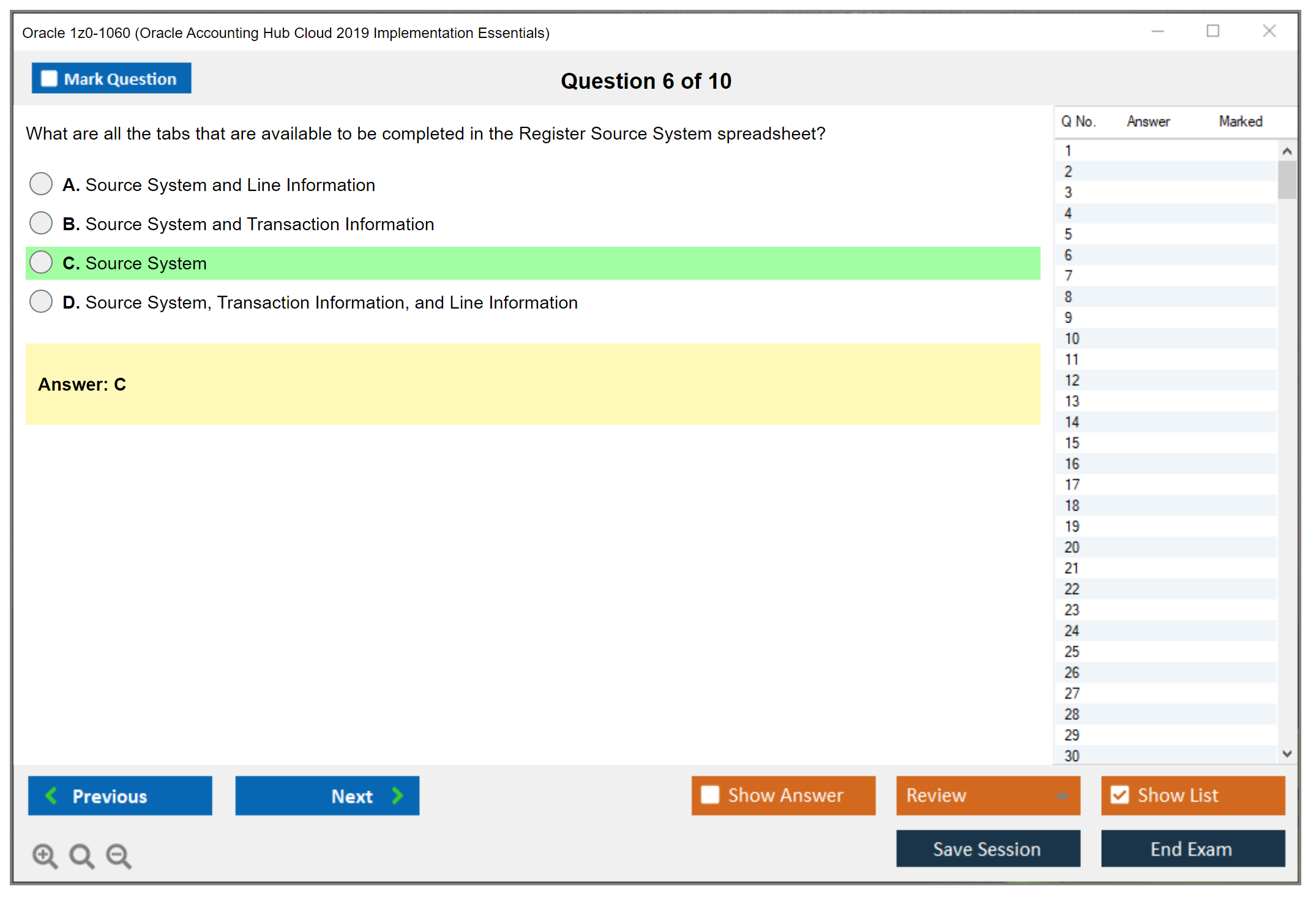
Task: Click the green arrow icon on Next button
Action: (x=397, y=795)
